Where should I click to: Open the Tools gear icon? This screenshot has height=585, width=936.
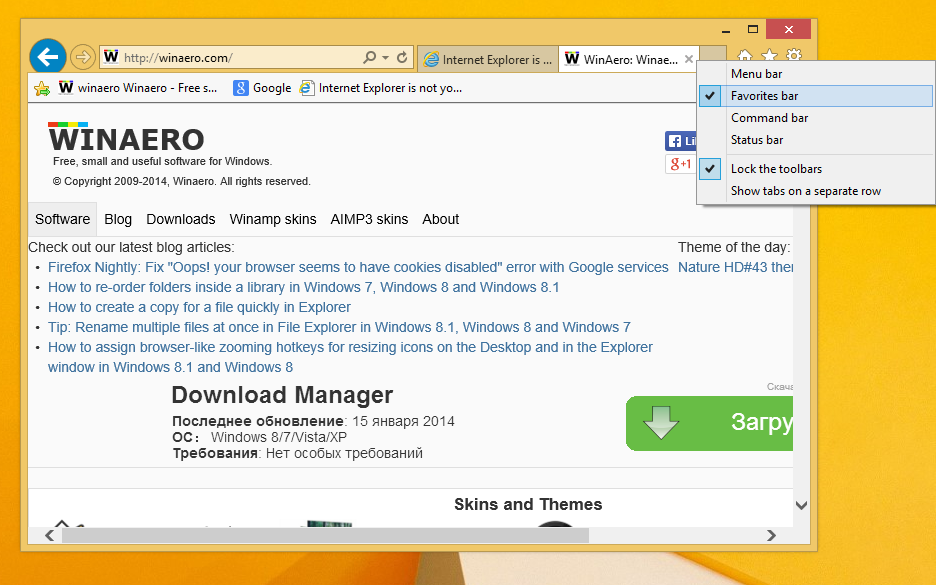pyautogui.click(x=794, y=56)
